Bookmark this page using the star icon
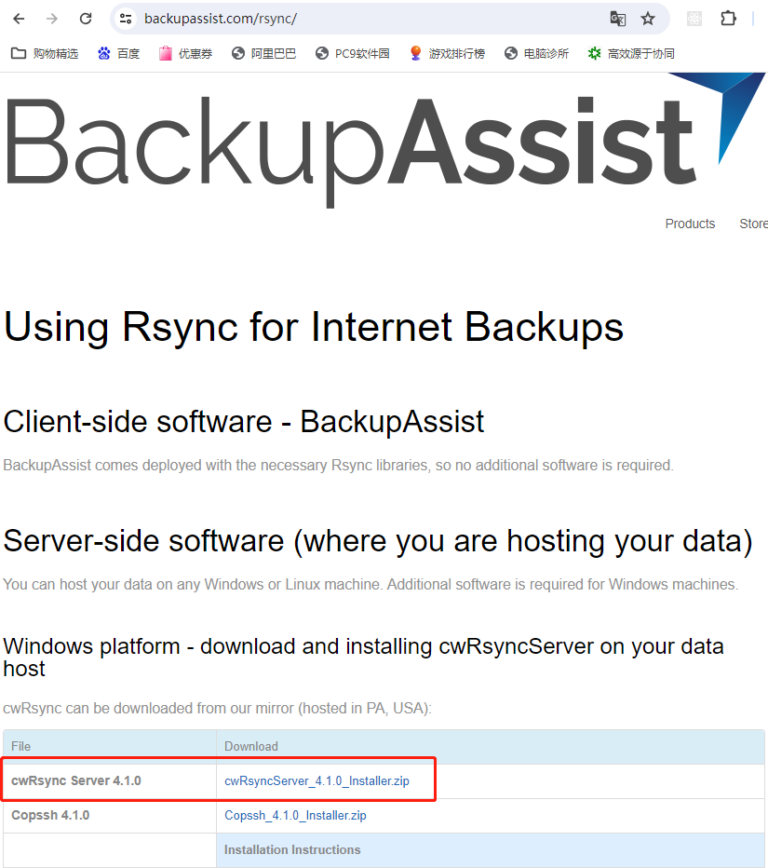The height and width of the screenshot is (868, 768). (648, 18)
